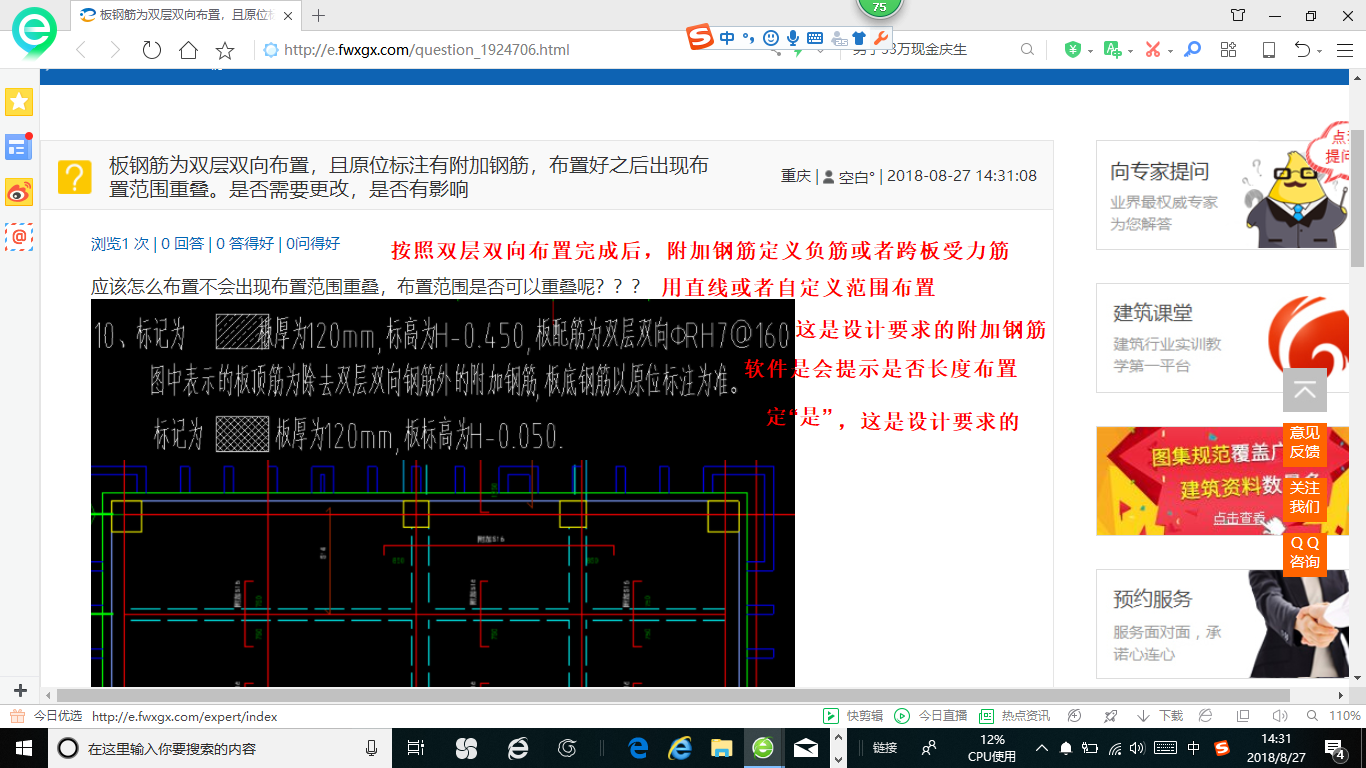1366x768 pixels.
Task: Open the Sogou soft keyboard icon
Action: point(815,38)
